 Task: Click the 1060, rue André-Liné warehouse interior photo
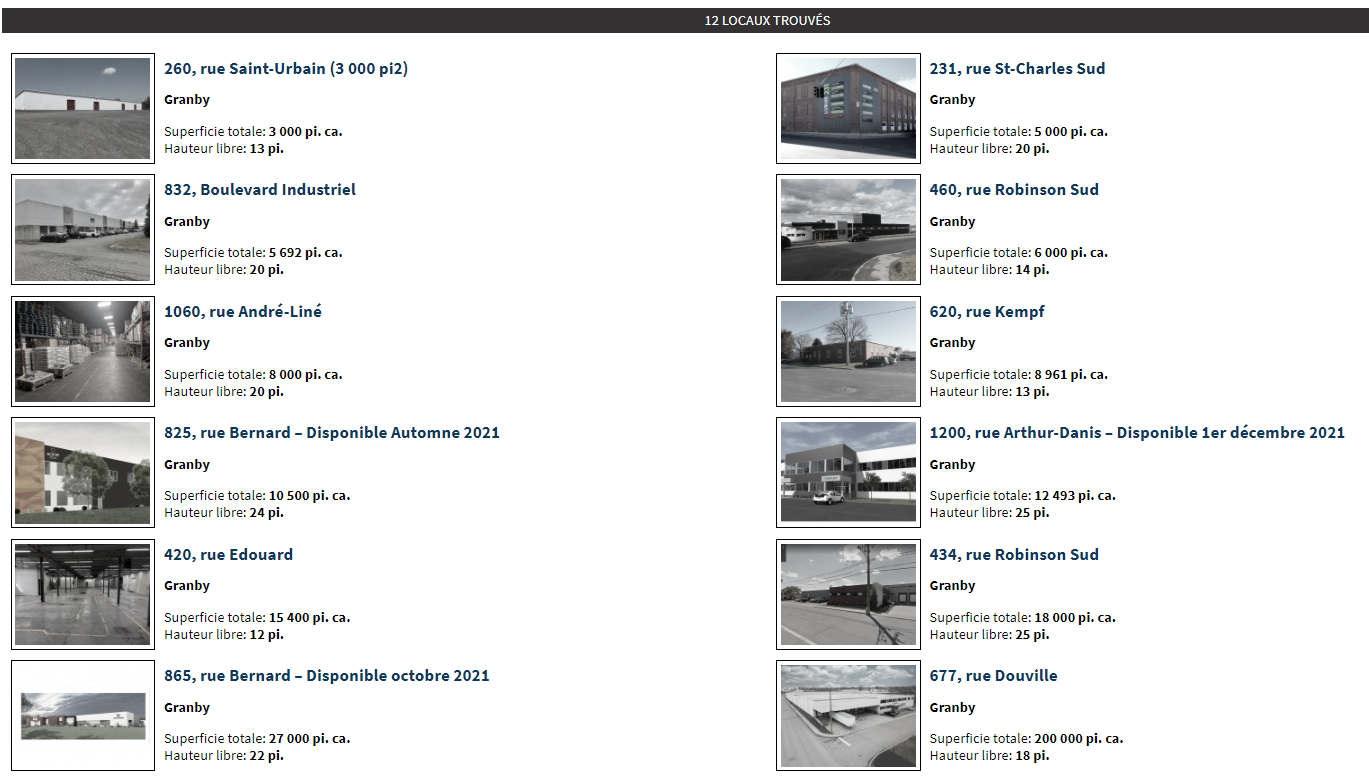[x=83, y=351]
